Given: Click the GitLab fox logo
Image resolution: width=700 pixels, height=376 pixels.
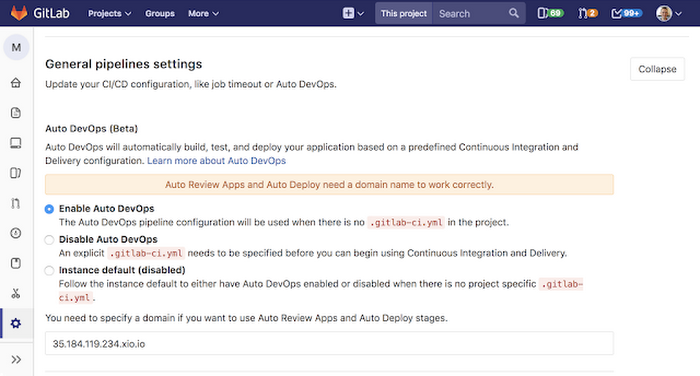Looking at the screenshot, I should coord(19,13).
